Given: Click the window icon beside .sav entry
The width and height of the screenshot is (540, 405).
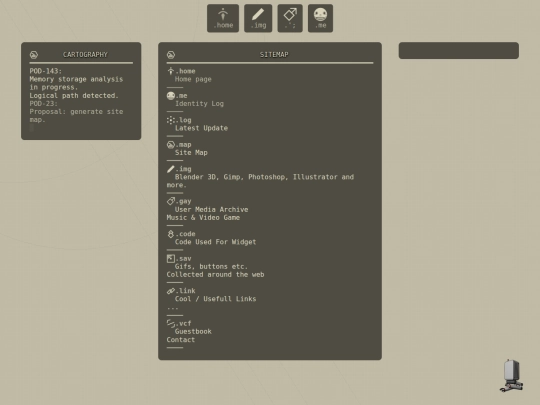Looking at the screenshot, I should coord(171,258).
